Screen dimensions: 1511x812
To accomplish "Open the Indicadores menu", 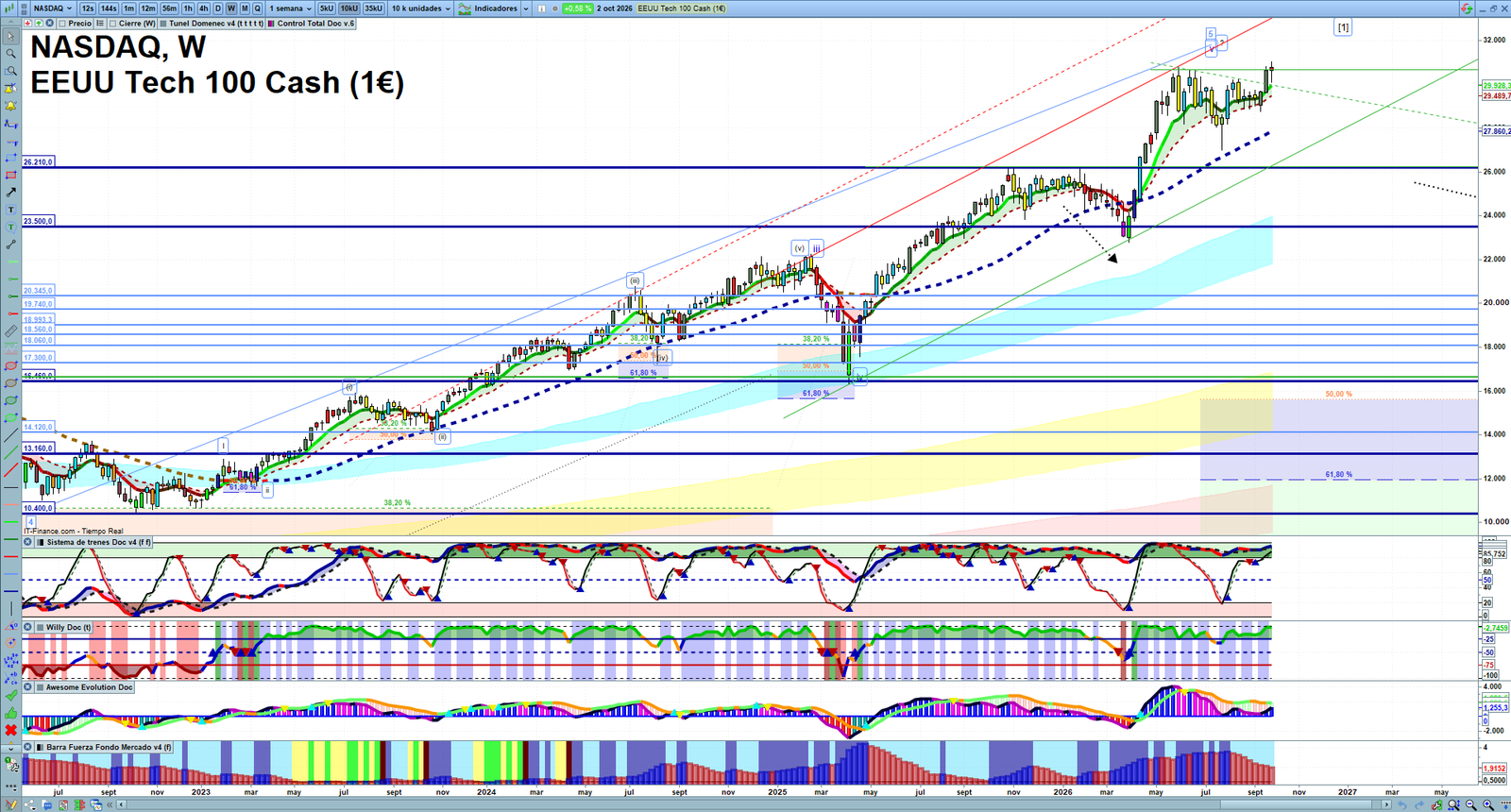I will pyautogui.click(x=488, y=8).
